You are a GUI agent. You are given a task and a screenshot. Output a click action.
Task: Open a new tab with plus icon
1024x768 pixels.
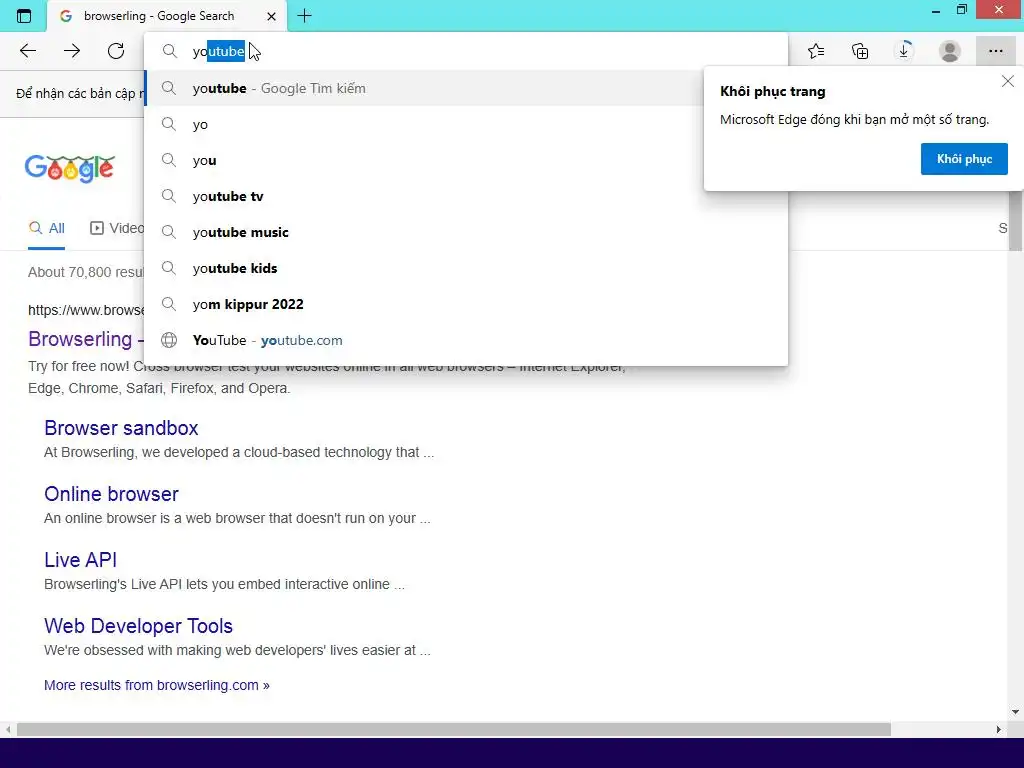pos(304,16)
